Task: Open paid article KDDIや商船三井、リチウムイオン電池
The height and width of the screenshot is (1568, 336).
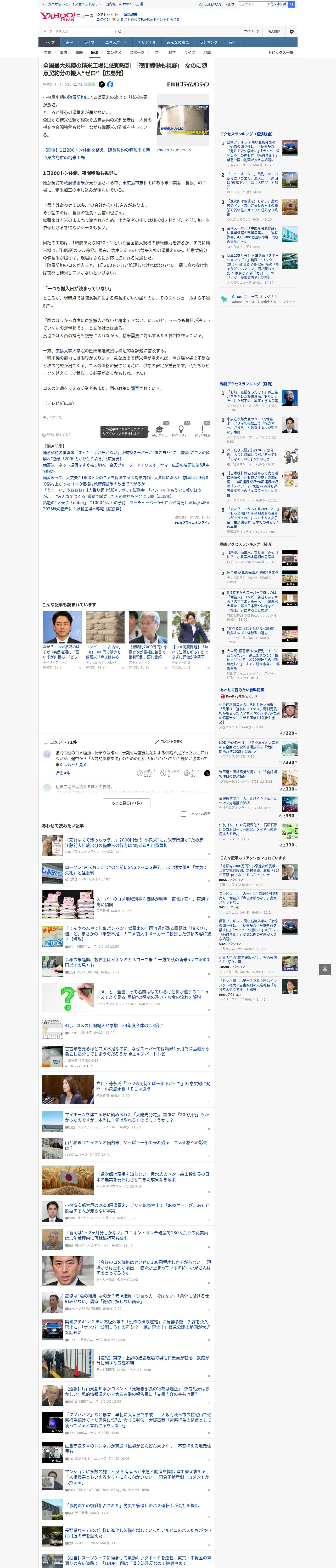Action: click(249, 747)
